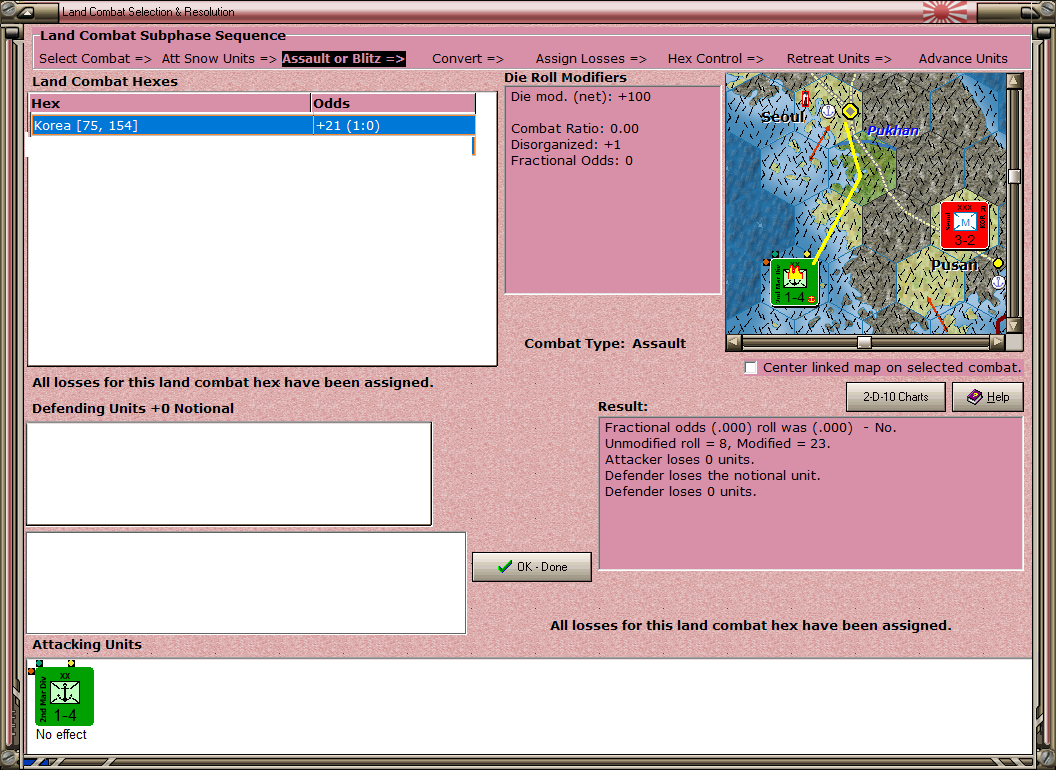The width and height of the screenshot is (1056, 770).
Task: Select the Convert subphase step
Action: (467, 59)
